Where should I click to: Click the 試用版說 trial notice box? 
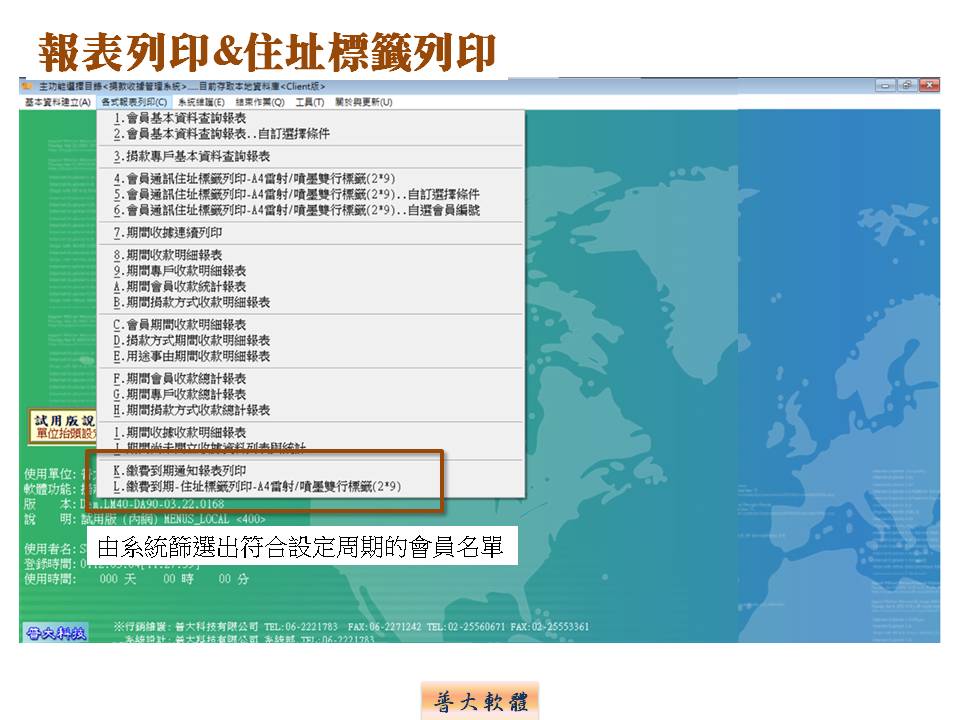(x=62, y=426)
